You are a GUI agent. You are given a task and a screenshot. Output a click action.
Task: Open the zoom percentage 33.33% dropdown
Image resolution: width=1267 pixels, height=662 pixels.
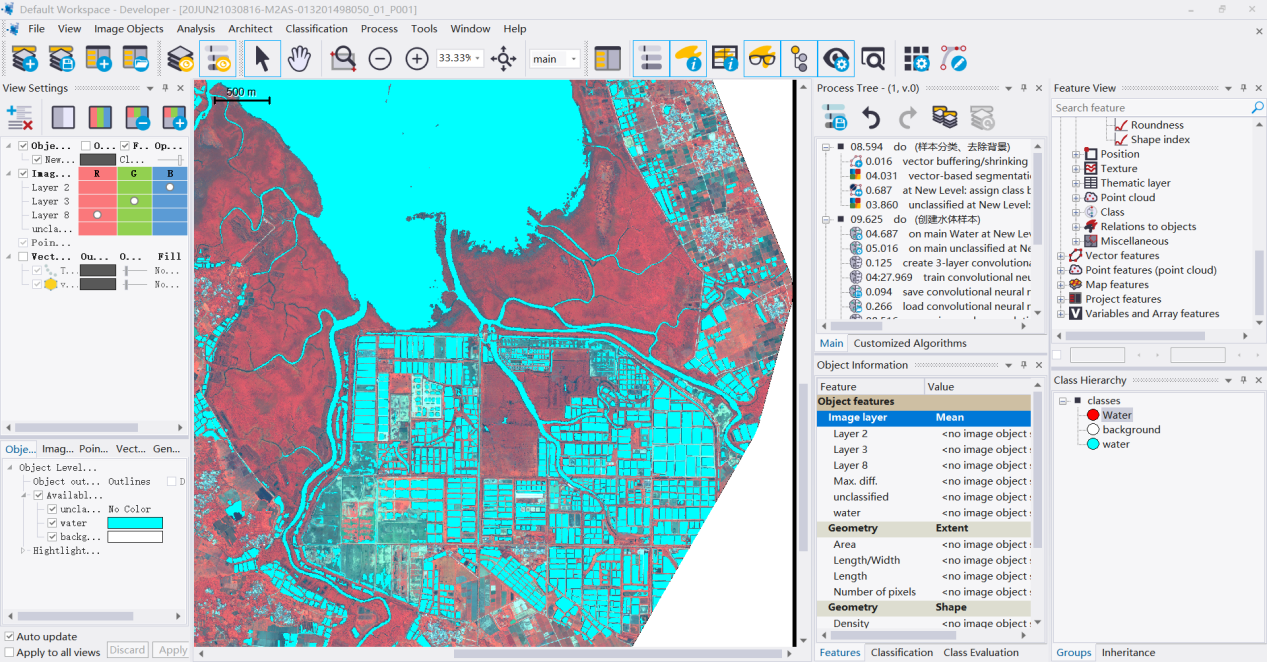(x=478, y=59)
